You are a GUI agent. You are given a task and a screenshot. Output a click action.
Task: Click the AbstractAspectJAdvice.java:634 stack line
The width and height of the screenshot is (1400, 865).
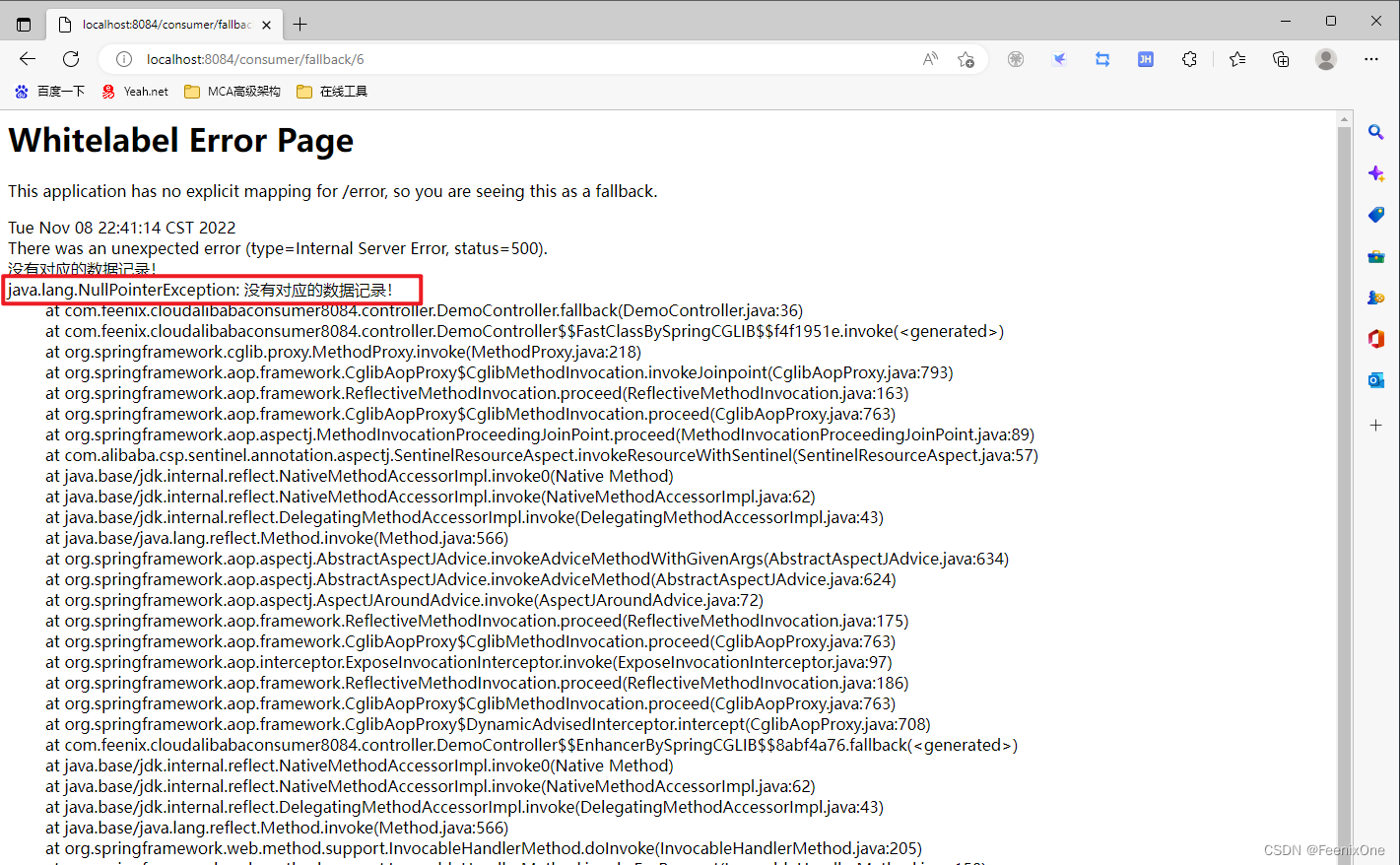point(527,559)
